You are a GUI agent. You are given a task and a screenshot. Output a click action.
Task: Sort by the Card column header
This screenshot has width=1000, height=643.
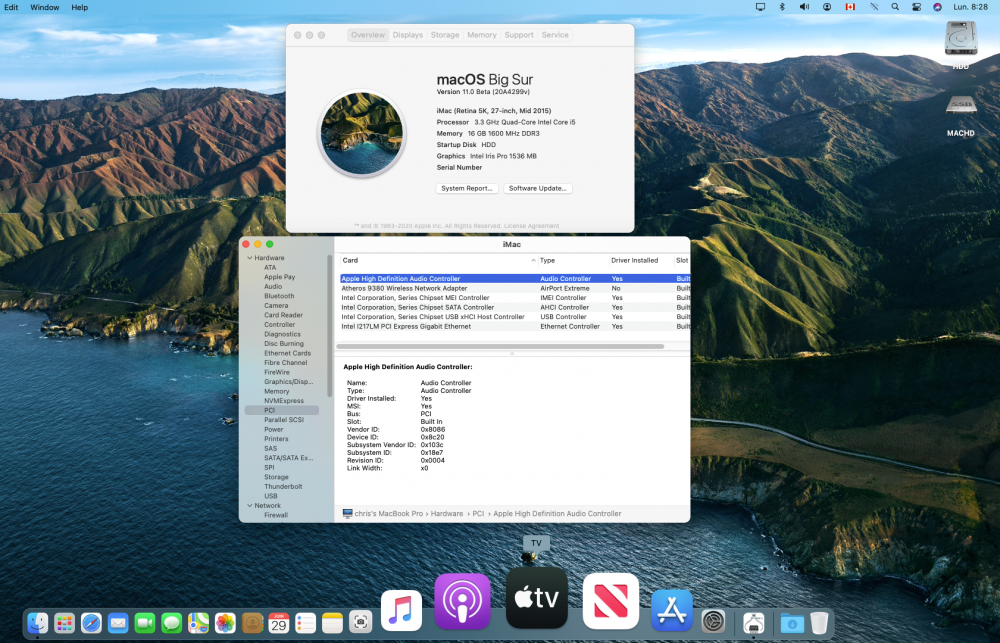coord(438,260)
